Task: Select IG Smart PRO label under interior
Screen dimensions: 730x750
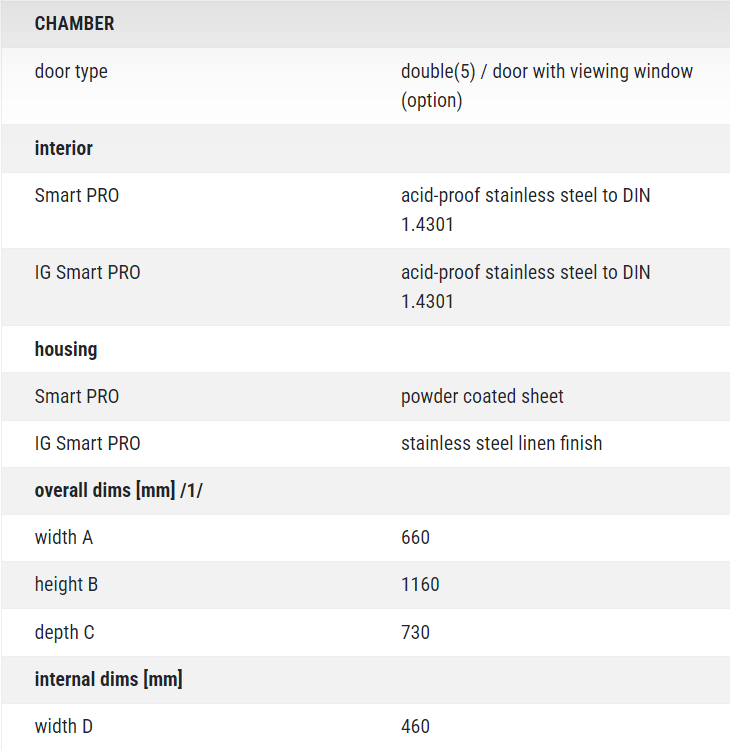Action: click(x=87, y=273)
